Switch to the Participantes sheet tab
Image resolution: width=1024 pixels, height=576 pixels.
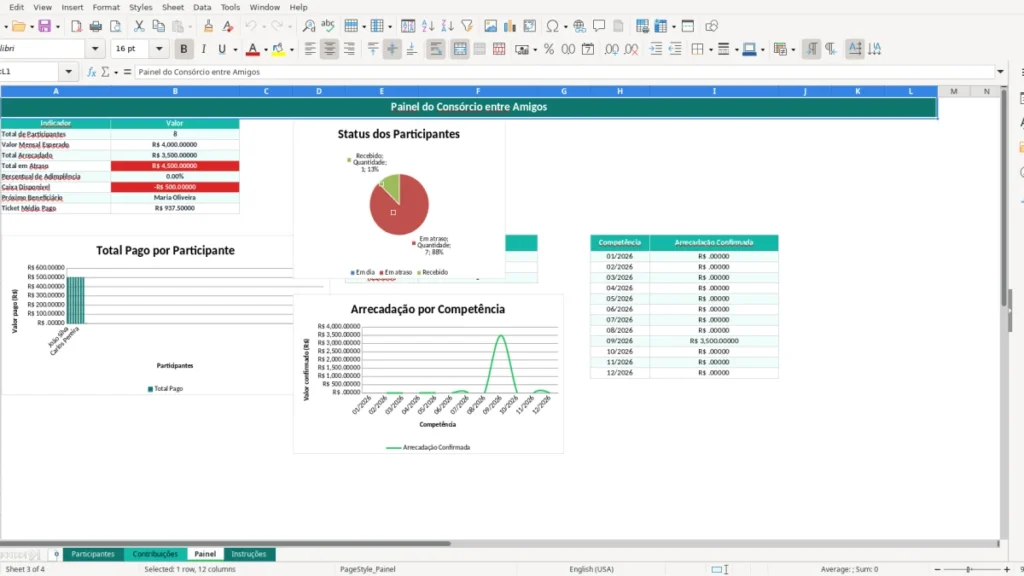pyautogui.click(x=93, y=554)
